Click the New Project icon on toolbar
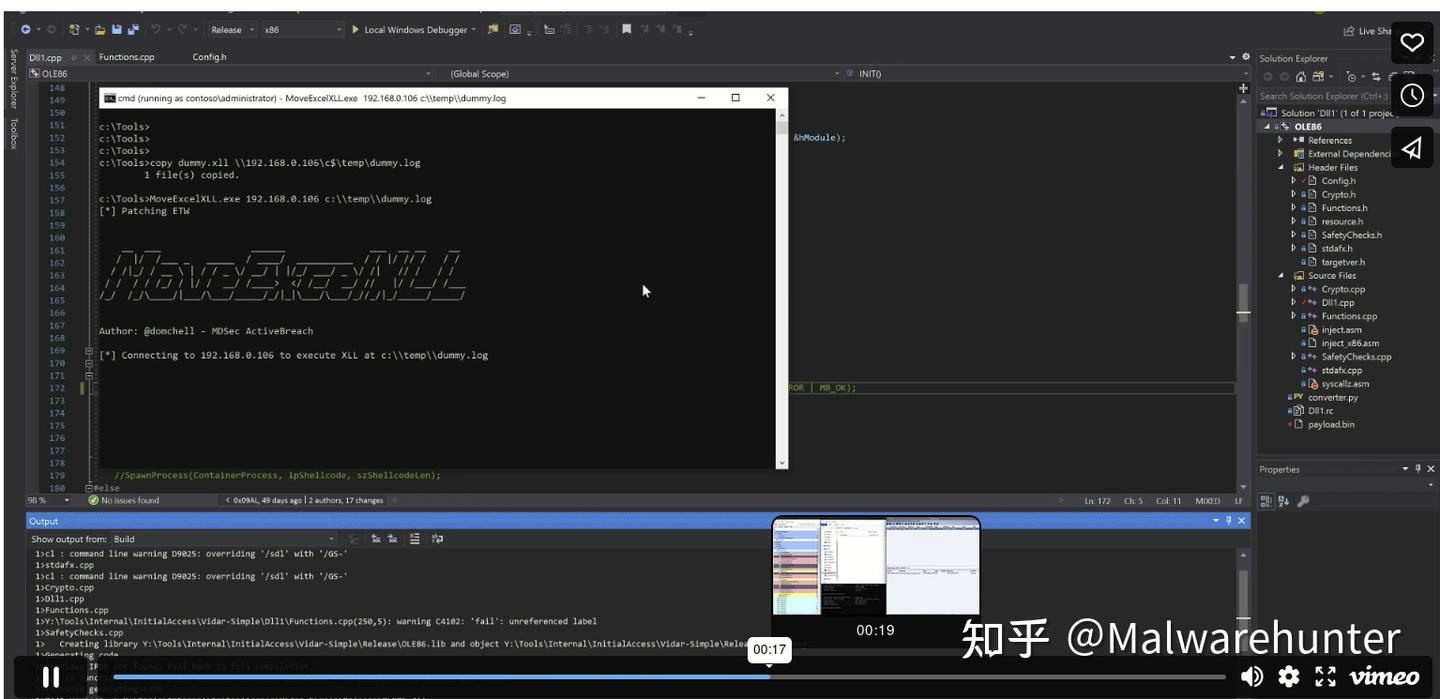This screenshot has width=1440, height=699. tap(74, 29)
